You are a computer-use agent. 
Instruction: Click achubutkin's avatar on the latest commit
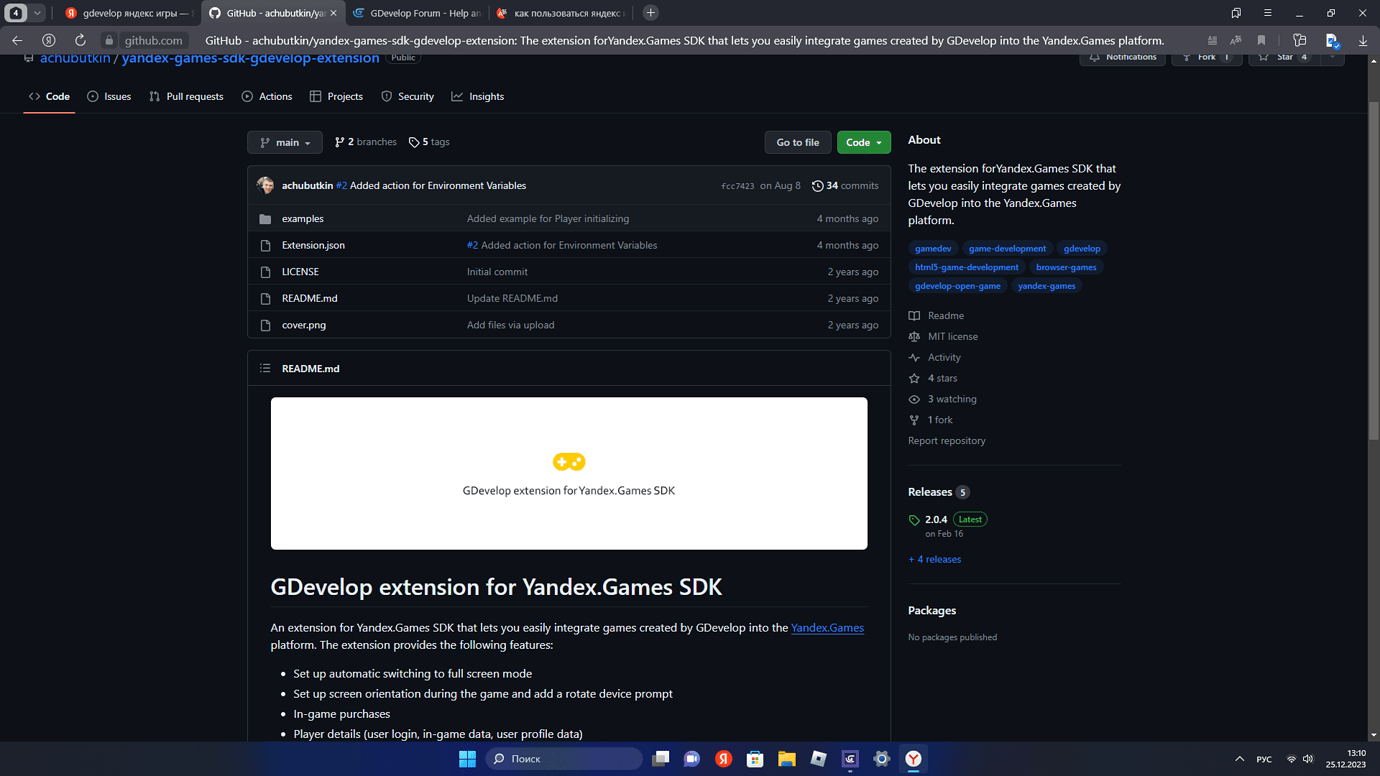tap(265, 185)
